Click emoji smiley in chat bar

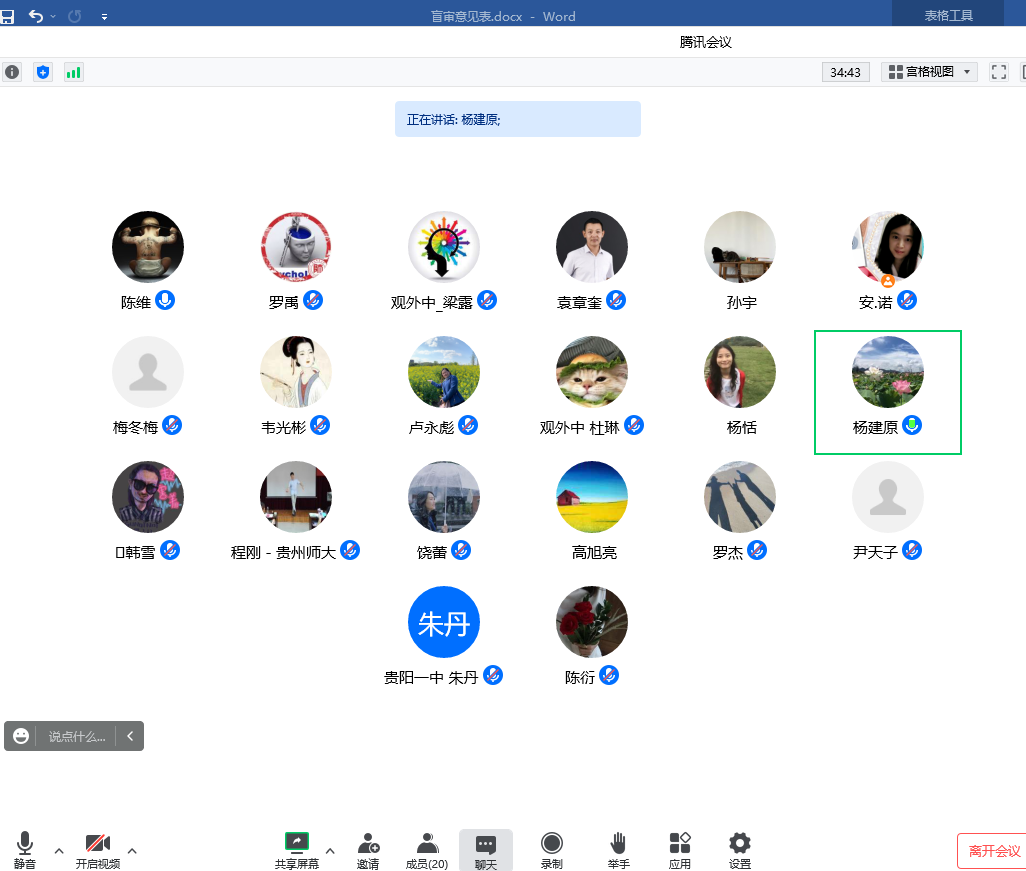(x=21, y=736)
